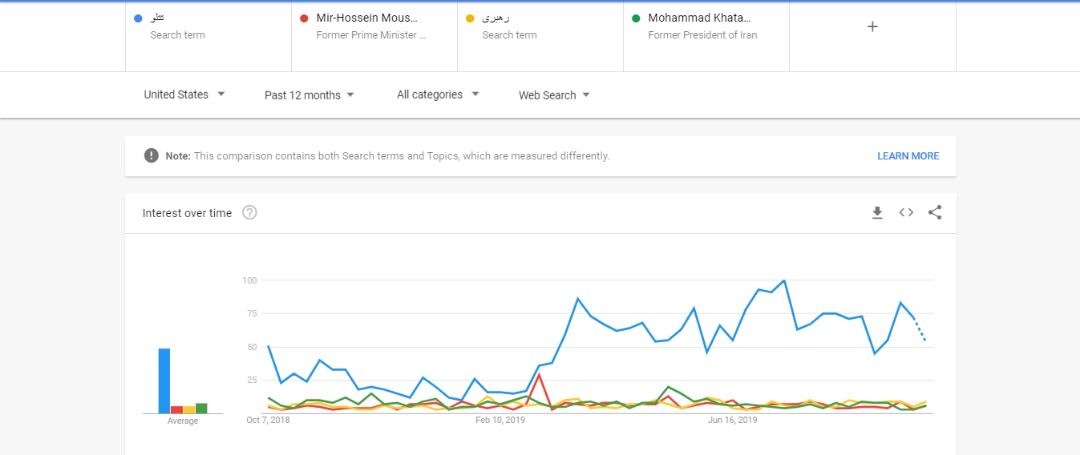Open help icon beside Interest over time
Screen dimensions: 1080x455
(250, 212)
